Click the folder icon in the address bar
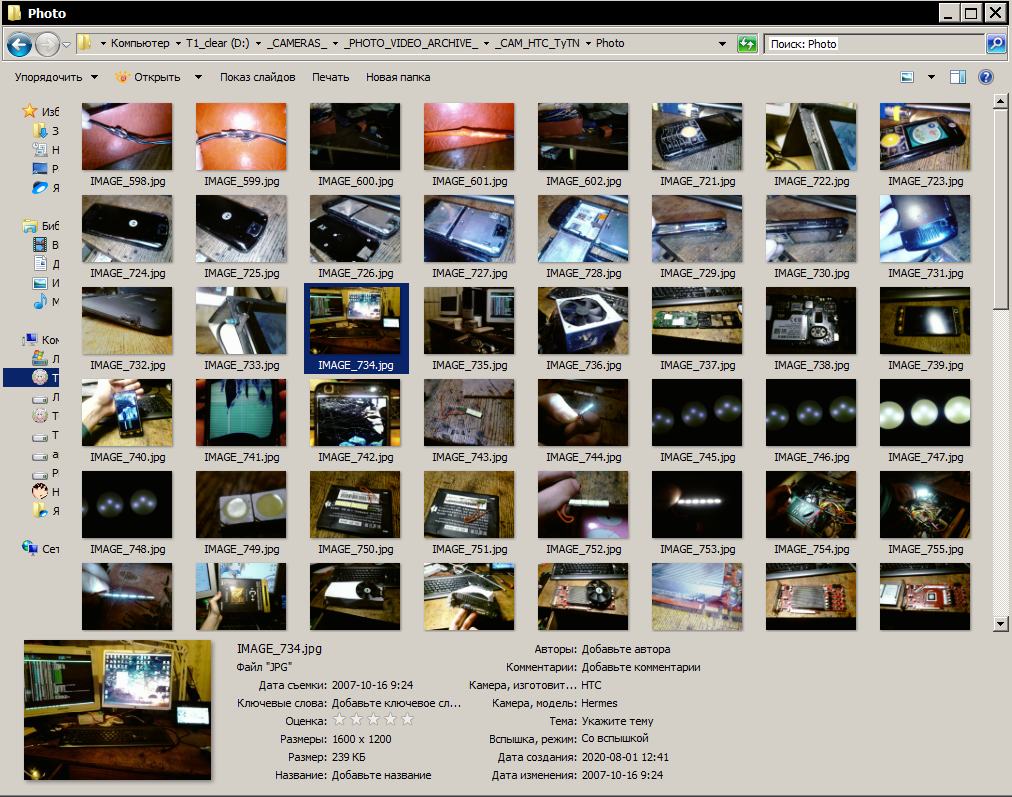1012x797 pixels. point(85,43)
